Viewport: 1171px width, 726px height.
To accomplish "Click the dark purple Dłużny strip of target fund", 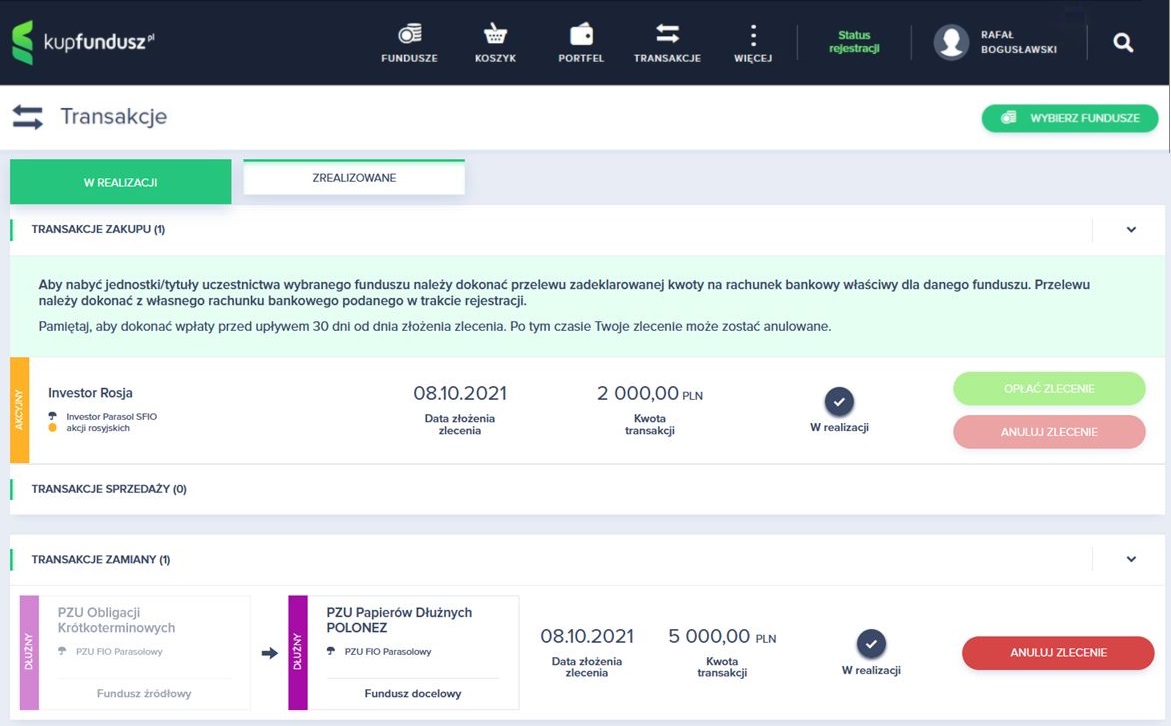I will click(x=298, y=652).
